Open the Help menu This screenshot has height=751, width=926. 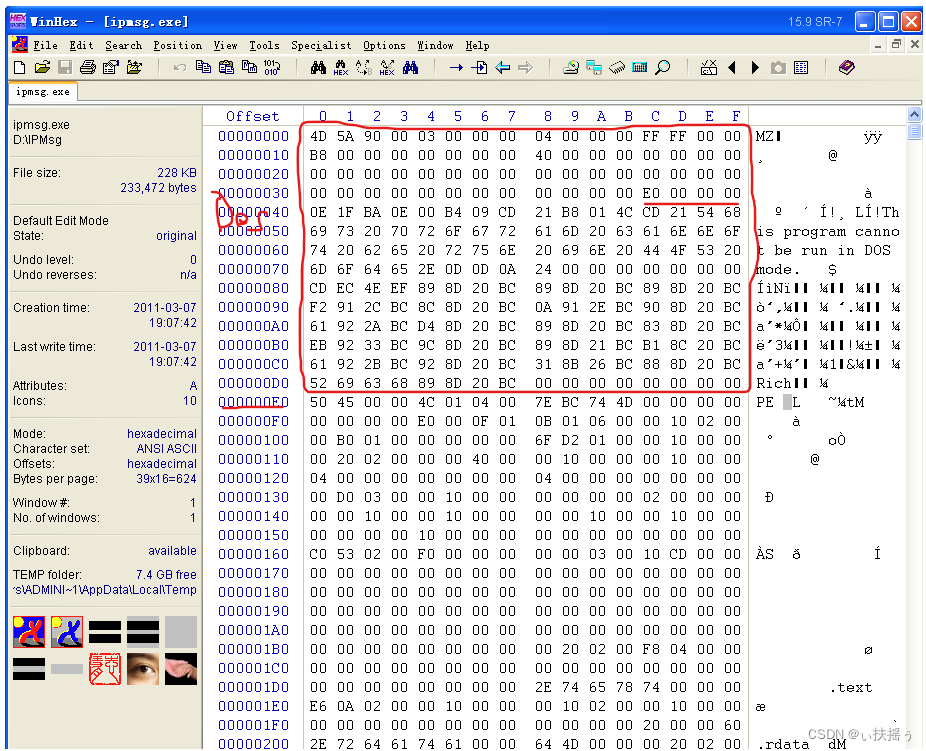(x=477, y=45)
